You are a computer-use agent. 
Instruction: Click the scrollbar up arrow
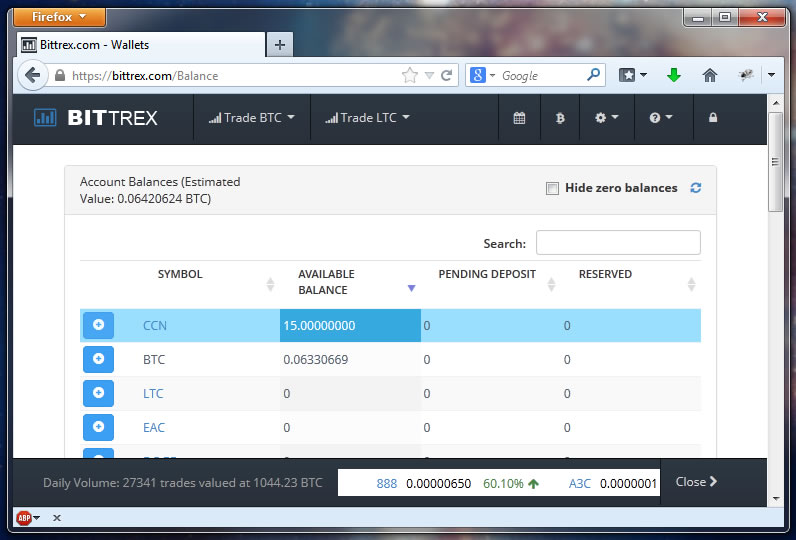pyautogui.click(x=775, y=103)
